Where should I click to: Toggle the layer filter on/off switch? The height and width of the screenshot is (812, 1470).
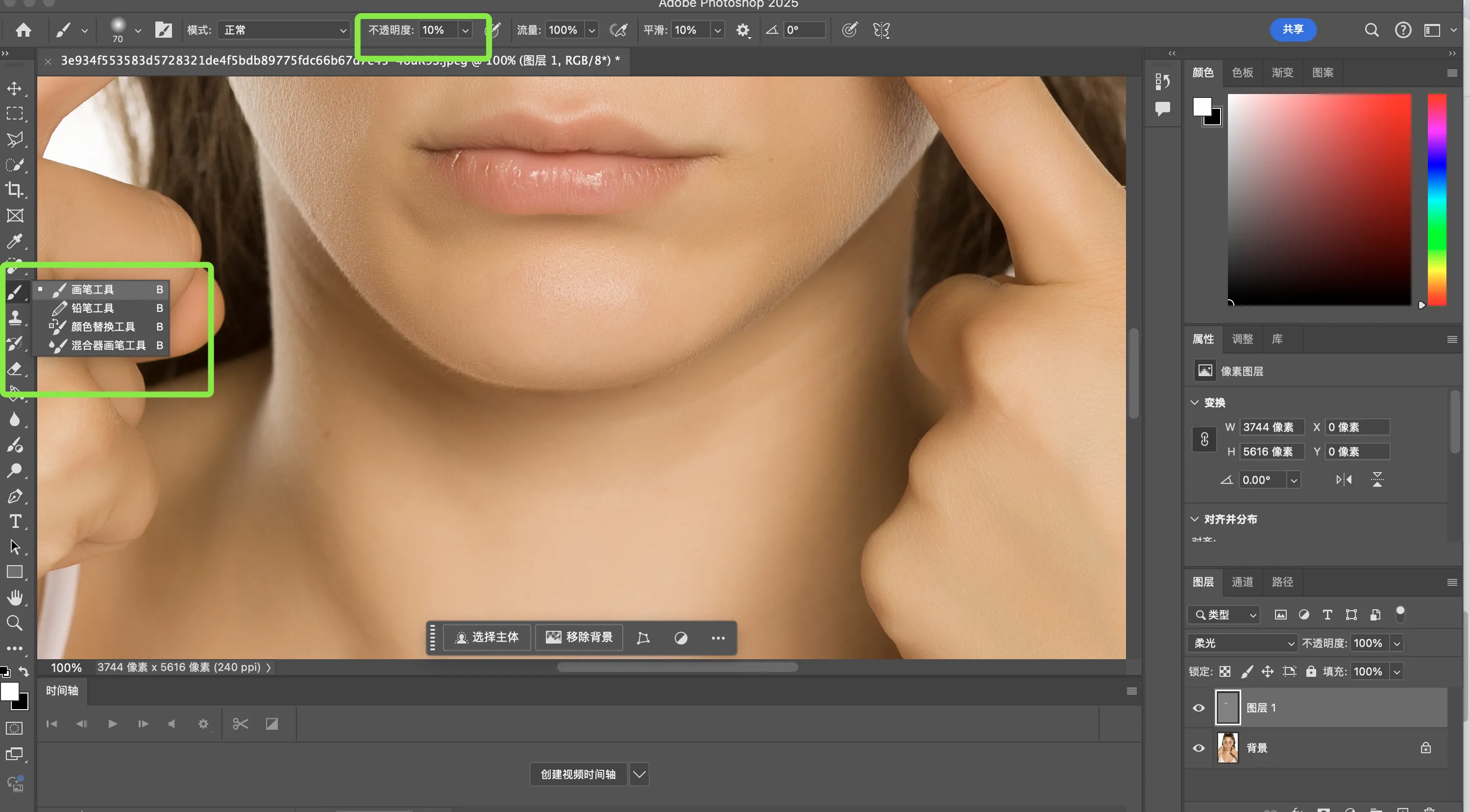coord(1400,614)
